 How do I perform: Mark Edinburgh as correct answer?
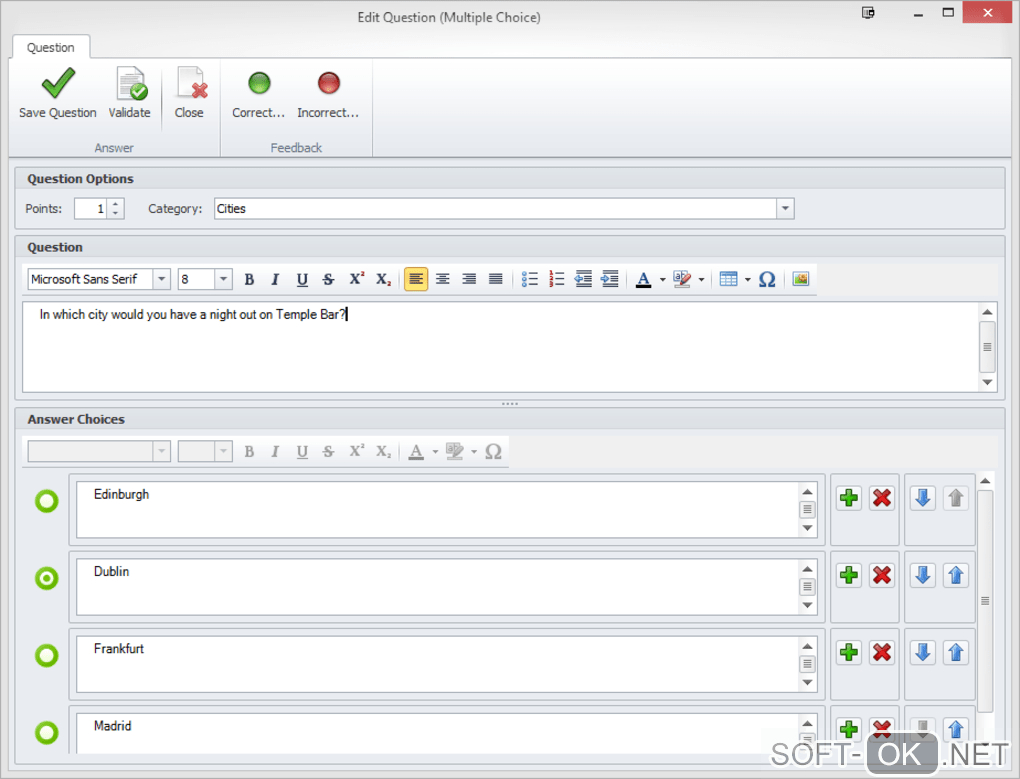47,501
